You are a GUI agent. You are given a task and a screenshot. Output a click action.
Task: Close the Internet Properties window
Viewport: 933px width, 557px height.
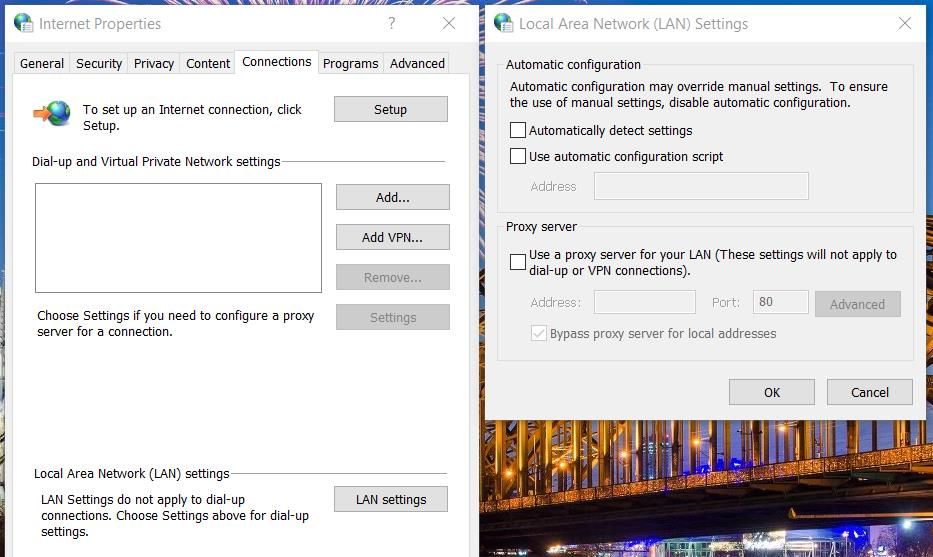(449, 23)
